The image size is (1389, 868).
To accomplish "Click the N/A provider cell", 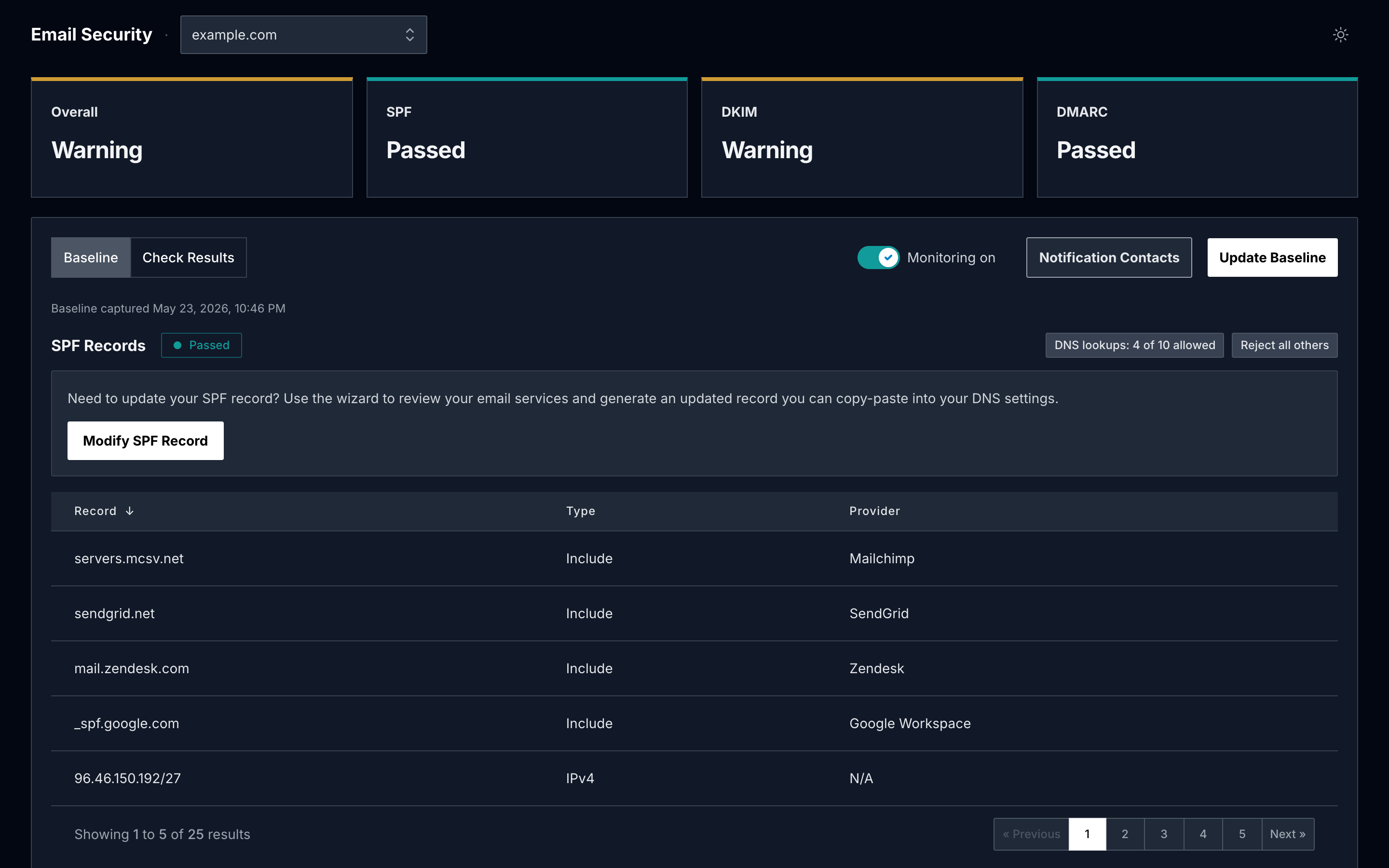I will point(861,778).
